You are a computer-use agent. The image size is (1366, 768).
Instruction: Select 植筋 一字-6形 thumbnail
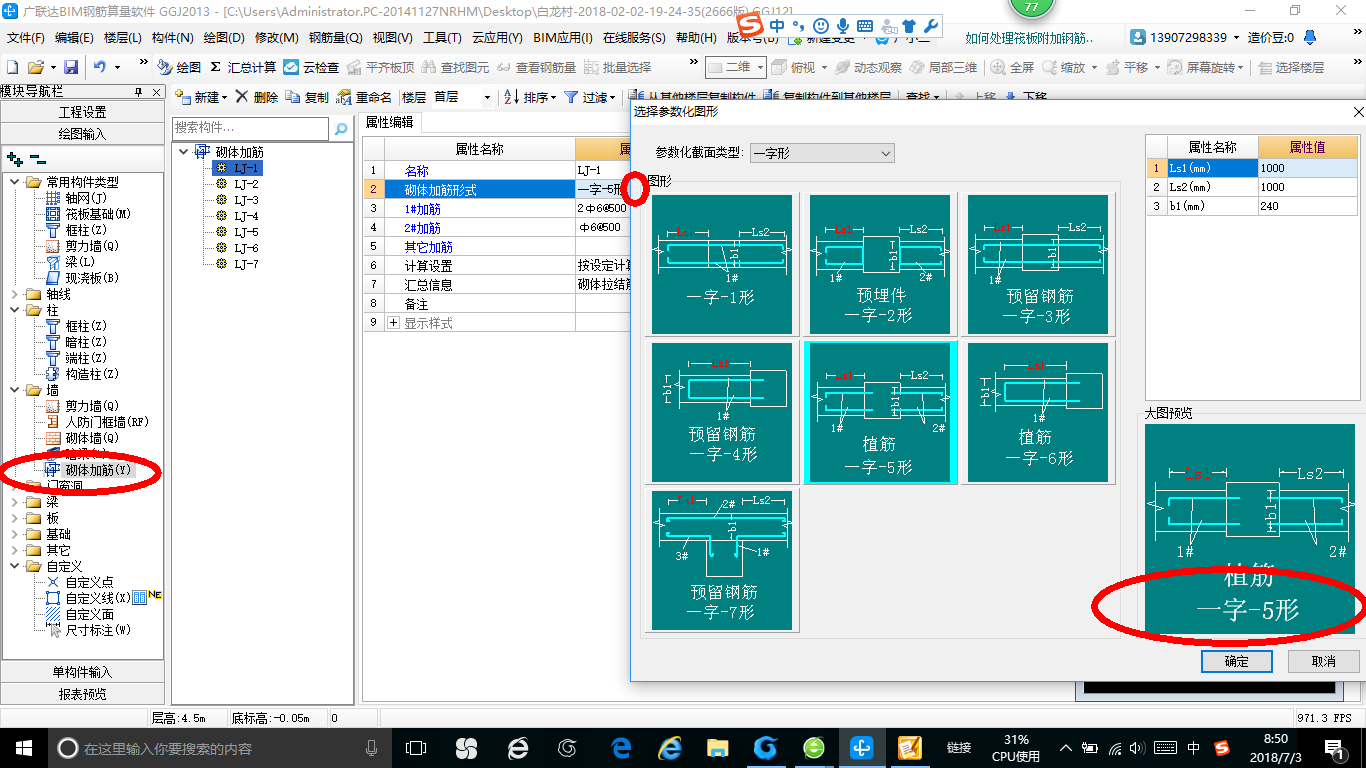pyautogui.click(x=1037, y=412)
